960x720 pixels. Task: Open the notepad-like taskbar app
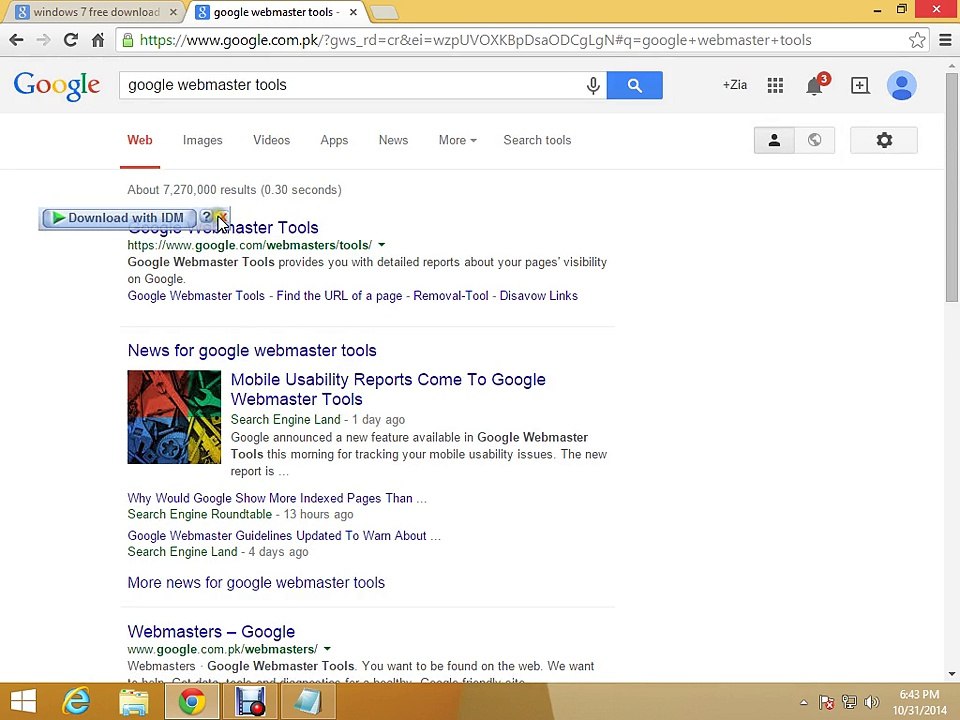308,702
